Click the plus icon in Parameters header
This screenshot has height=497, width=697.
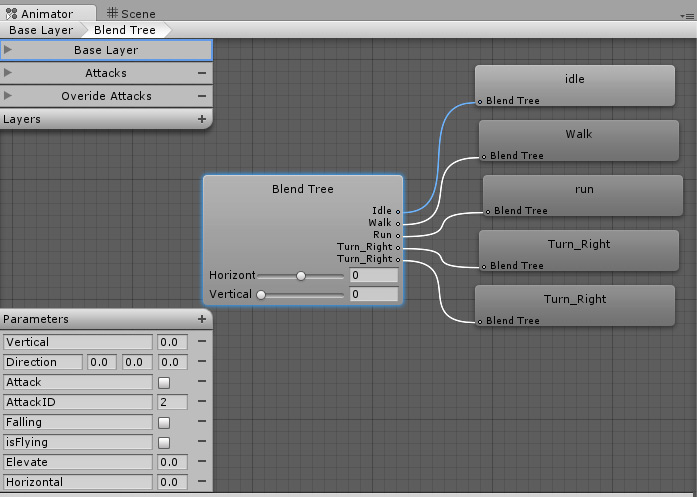click(202, 319)
